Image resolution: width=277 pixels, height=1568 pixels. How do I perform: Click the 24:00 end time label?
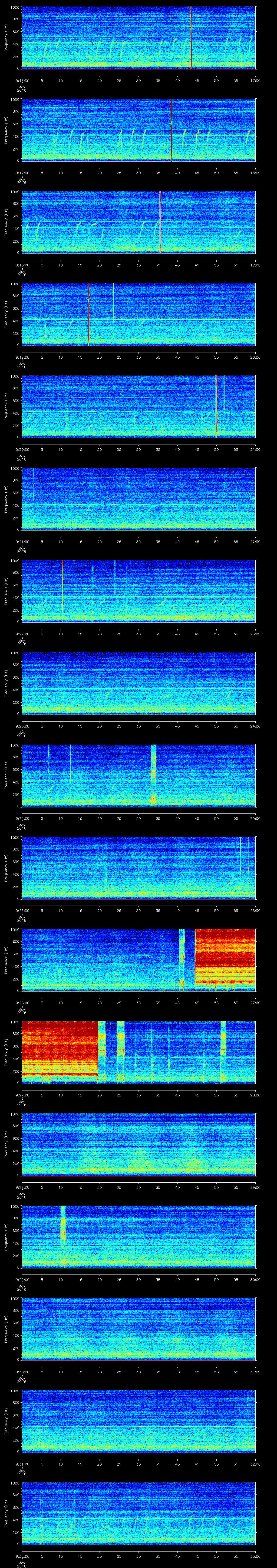255,726
